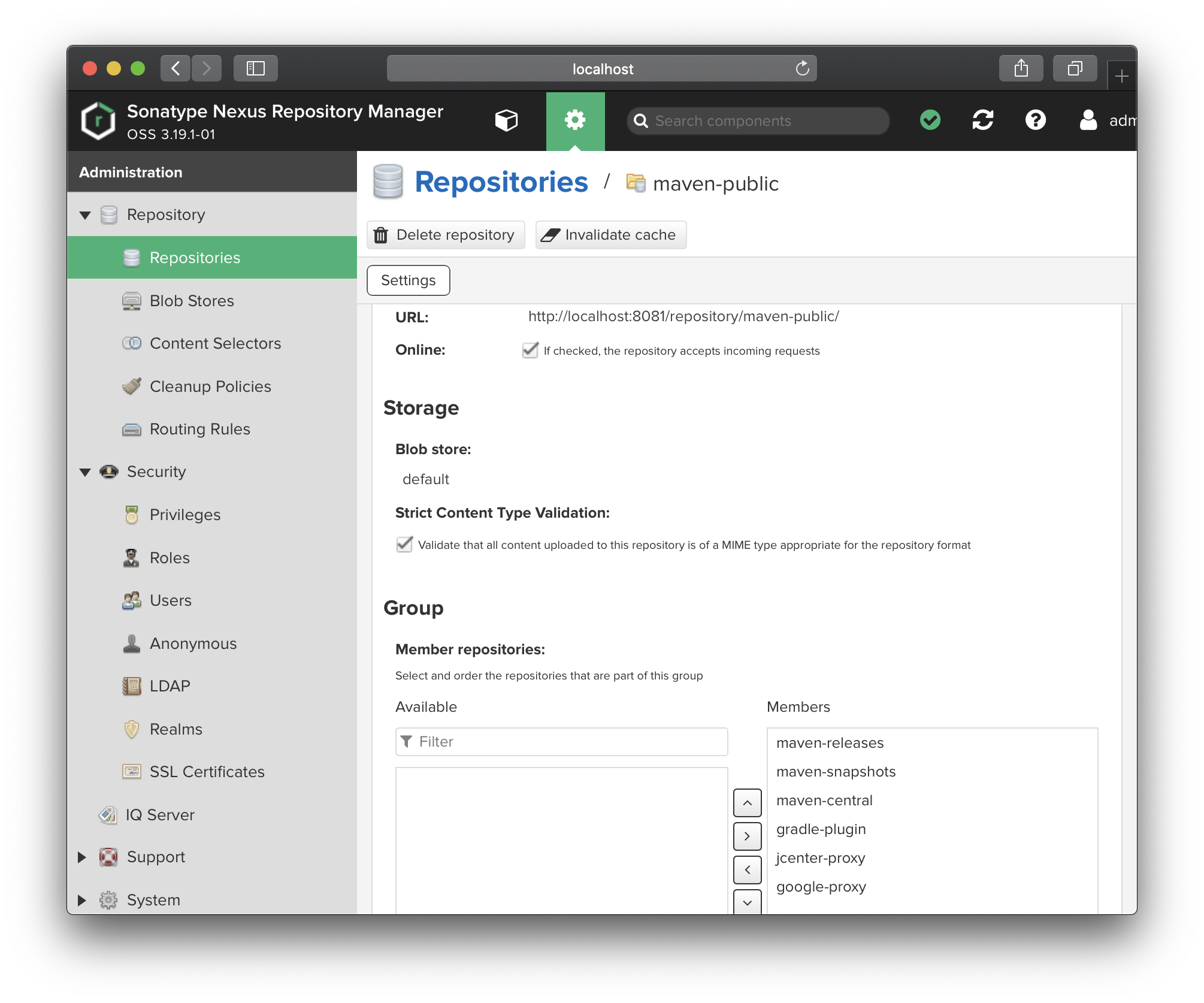Open the admin user account icon
The height and width of the screenshot is (1003, 1204).
[1088, 120]
